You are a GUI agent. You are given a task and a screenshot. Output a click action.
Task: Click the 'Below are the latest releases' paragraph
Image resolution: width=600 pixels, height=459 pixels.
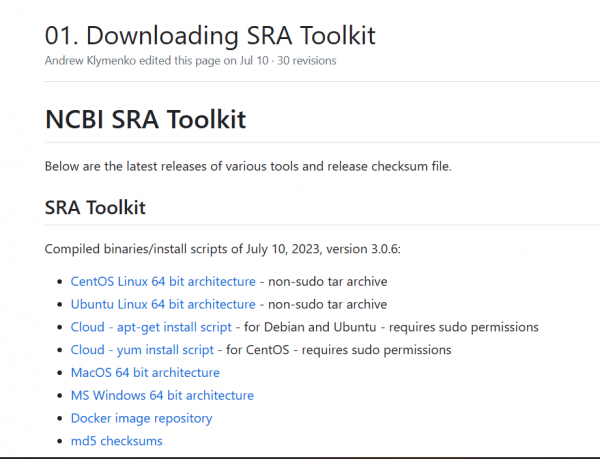click(x=248, y=166)
